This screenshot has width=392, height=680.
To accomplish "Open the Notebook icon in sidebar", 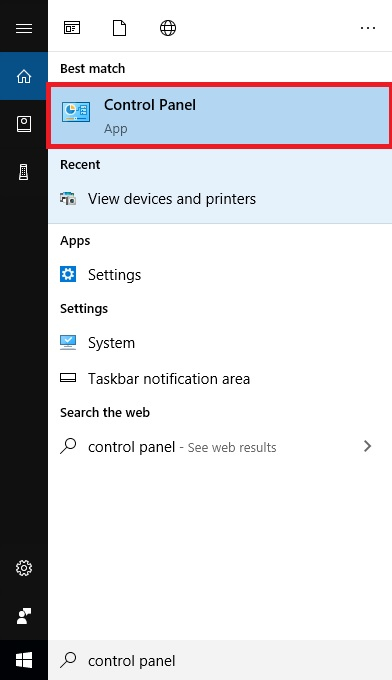I will [24, 124].
